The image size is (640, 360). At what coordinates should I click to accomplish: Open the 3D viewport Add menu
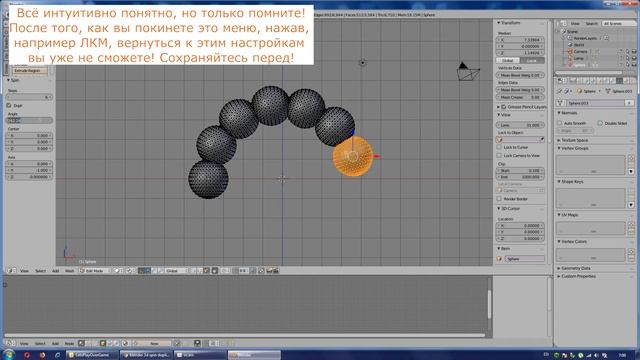click(x=56, y=271)
